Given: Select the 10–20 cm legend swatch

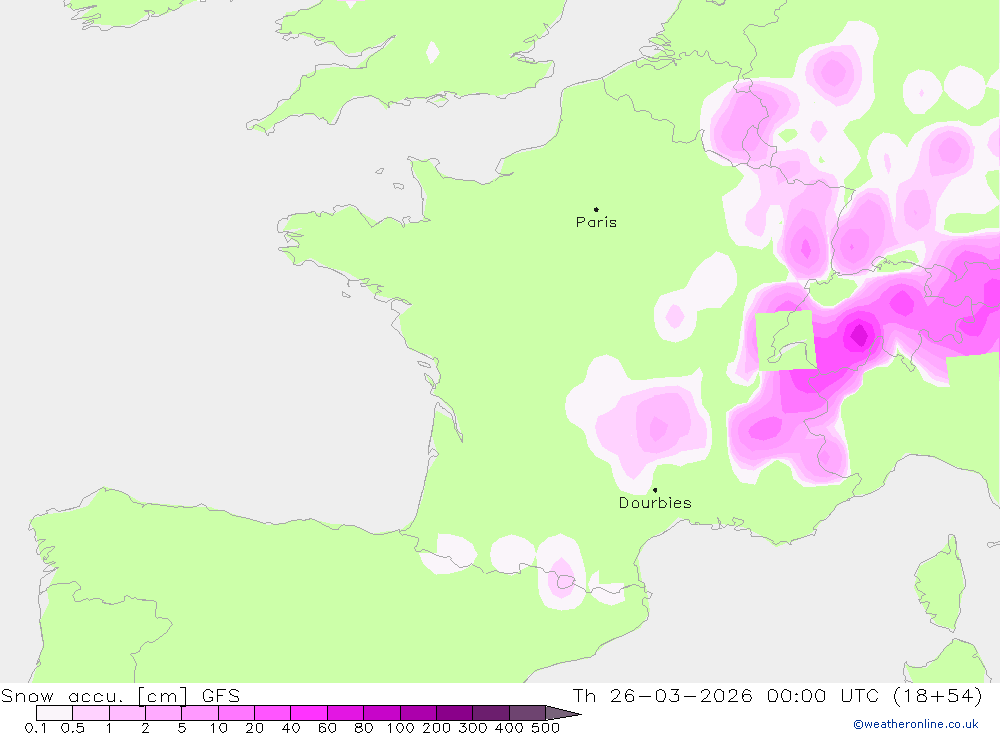Looking at the screenshot, I should pos(237,713).
